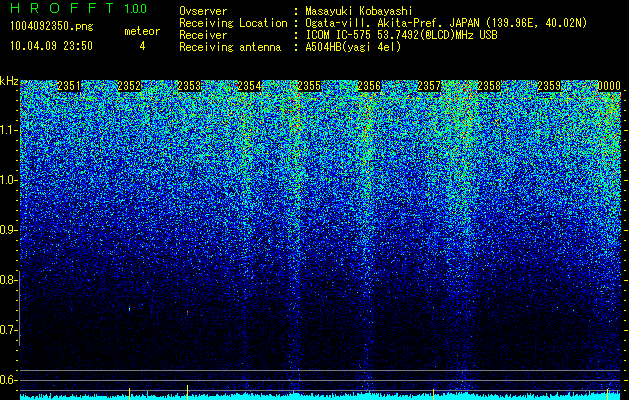Screen dimensions: 629x400
Task: Click the time marker 2355
Action: click(x=309, y=86)
